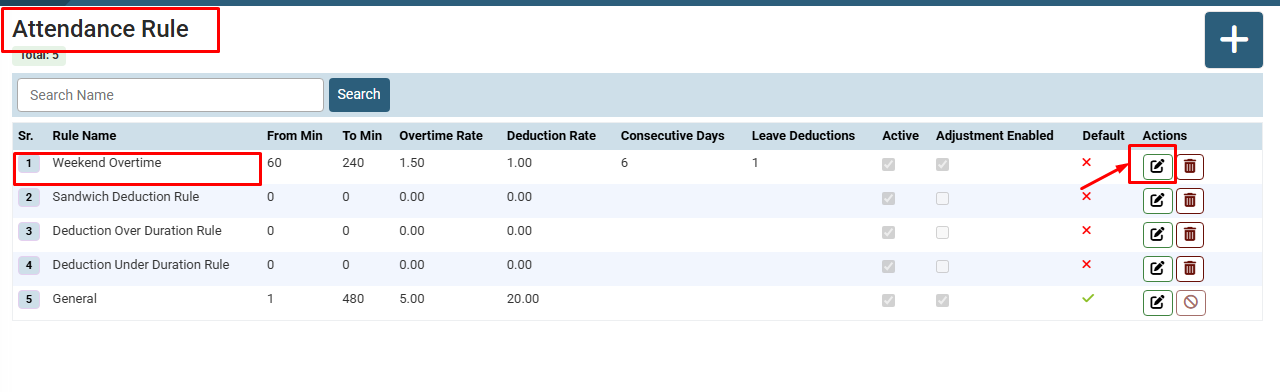Click the Search button
The image size is (1280, 392).
(359, 95)
